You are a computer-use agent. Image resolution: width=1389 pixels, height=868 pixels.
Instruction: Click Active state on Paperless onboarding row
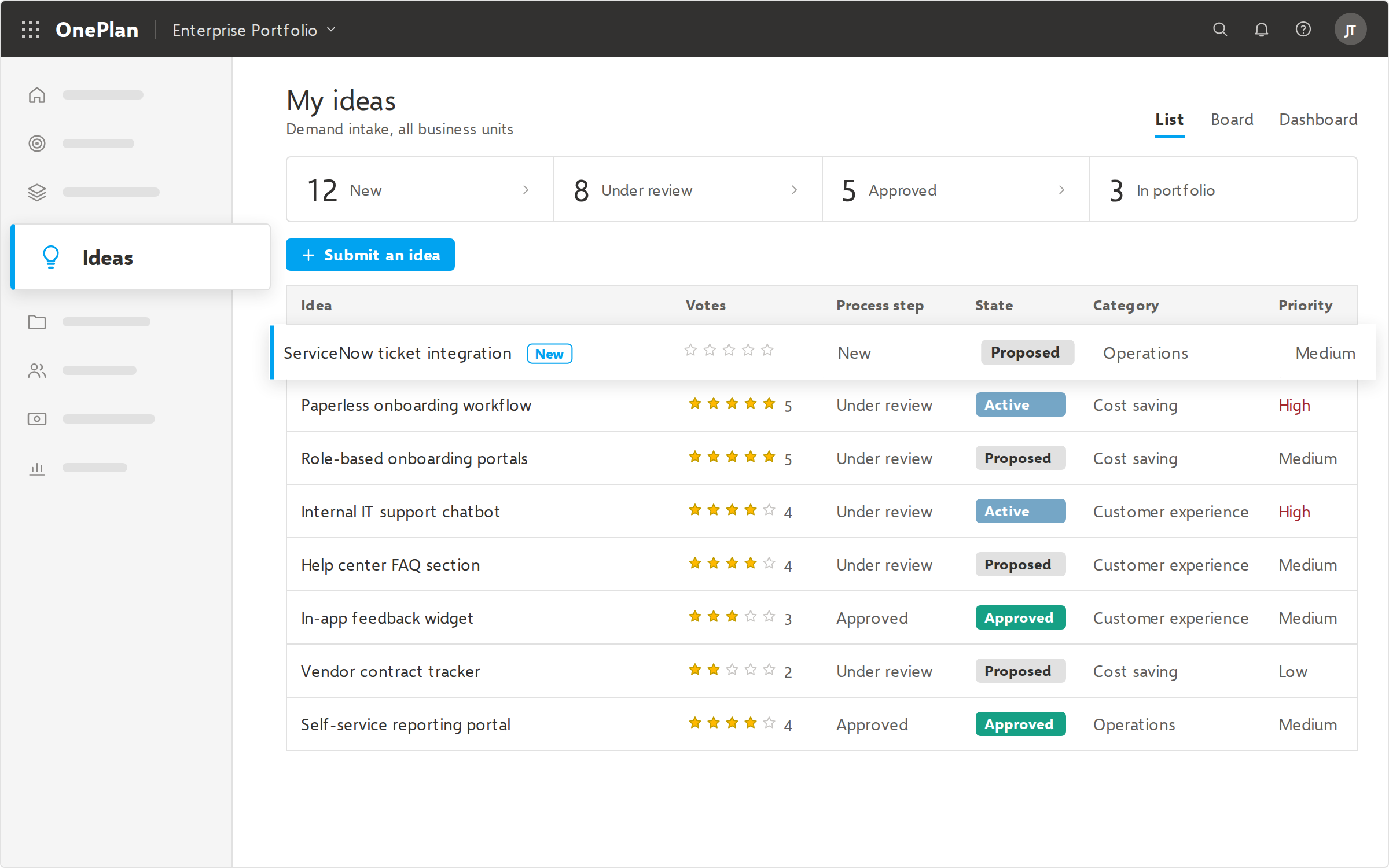pyautogui.click(x=1020, y=404)
